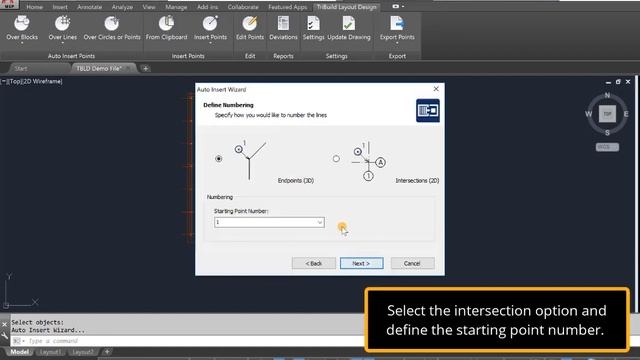Click the viewport Top 2D Wireframe label
Viewport: 640px width, 360px height.
click(32, 81)
